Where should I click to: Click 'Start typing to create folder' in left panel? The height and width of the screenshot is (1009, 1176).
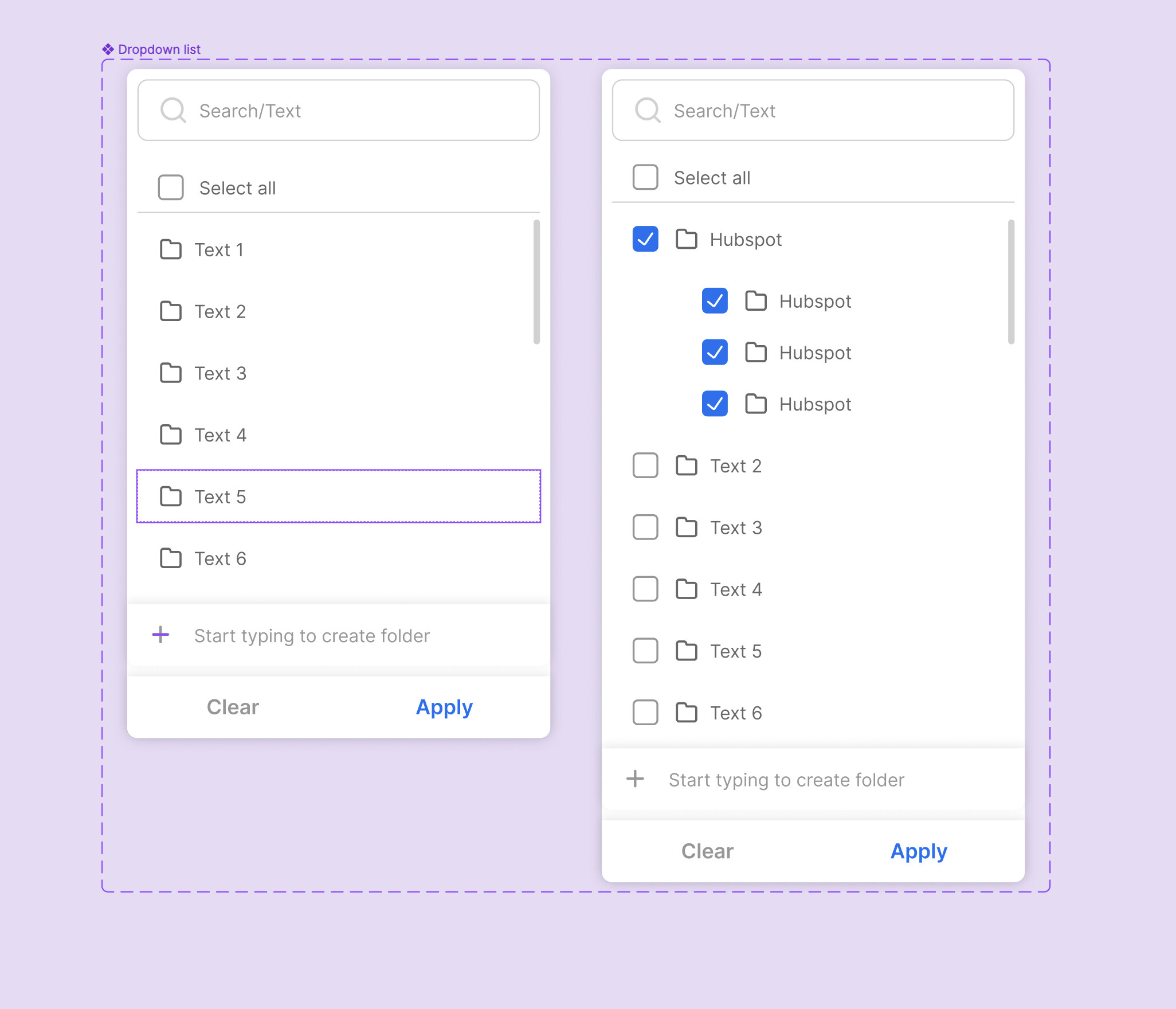[312, 636]
